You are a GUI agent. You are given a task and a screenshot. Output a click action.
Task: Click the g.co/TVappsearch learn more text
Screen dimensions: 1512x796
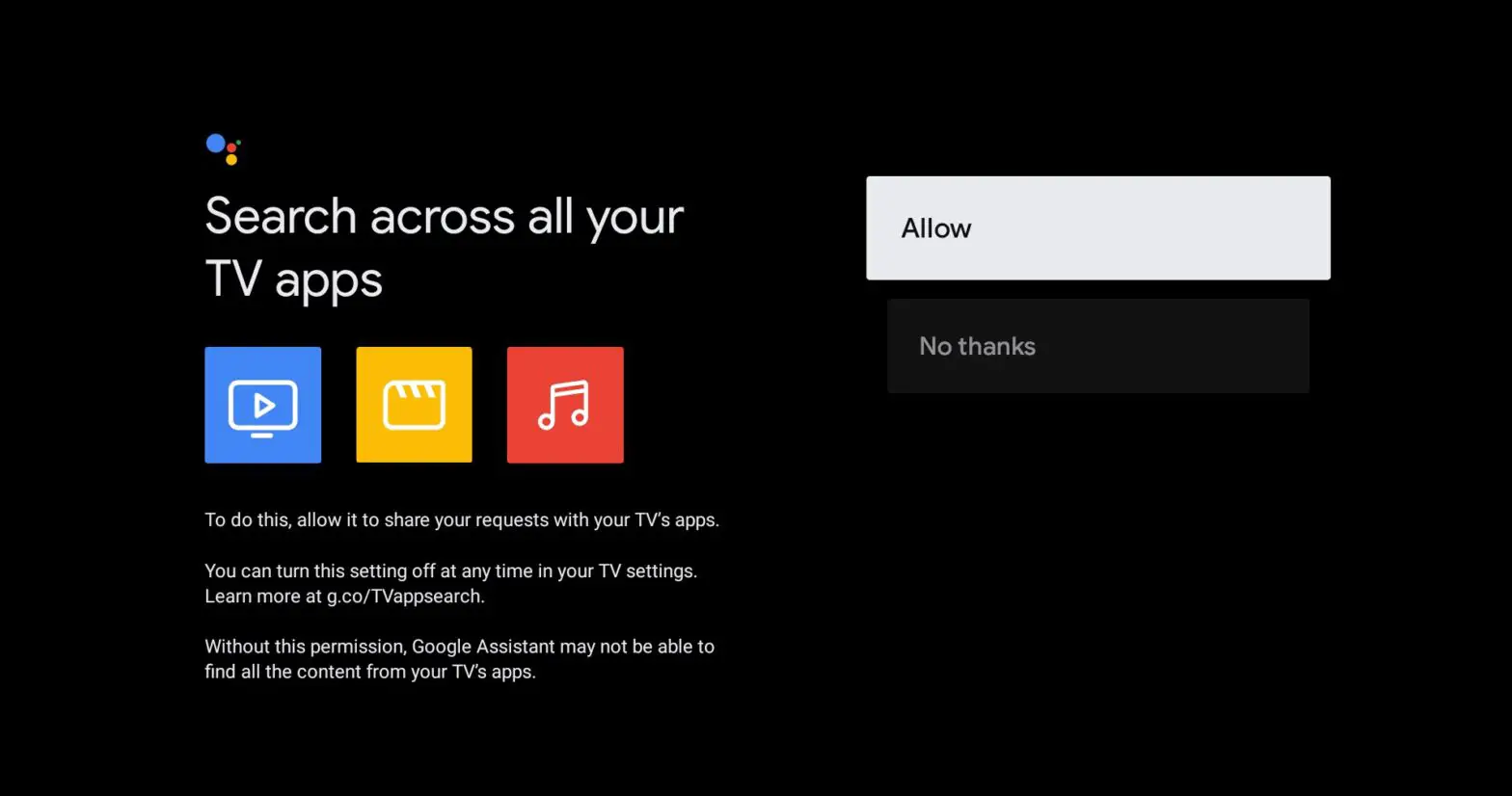click(x=344, y=597)
